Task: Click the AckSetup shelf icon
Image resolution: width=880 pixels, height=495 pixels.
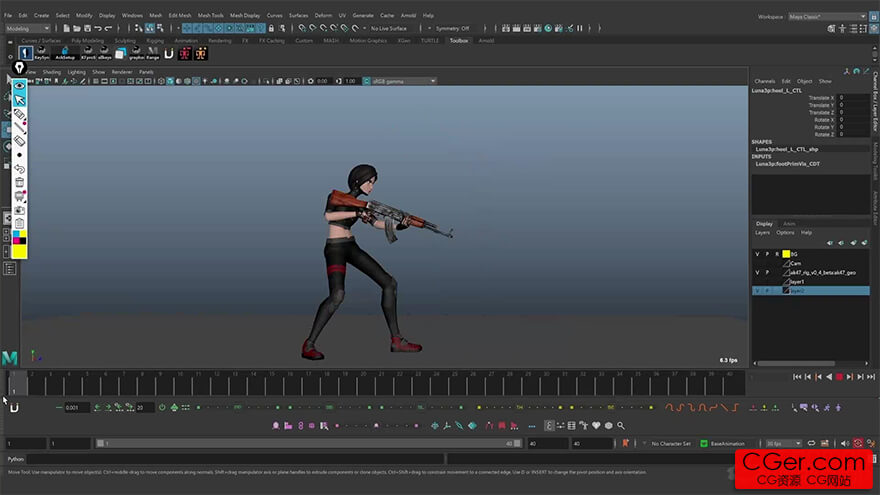Action: click(x=65, y=53)
